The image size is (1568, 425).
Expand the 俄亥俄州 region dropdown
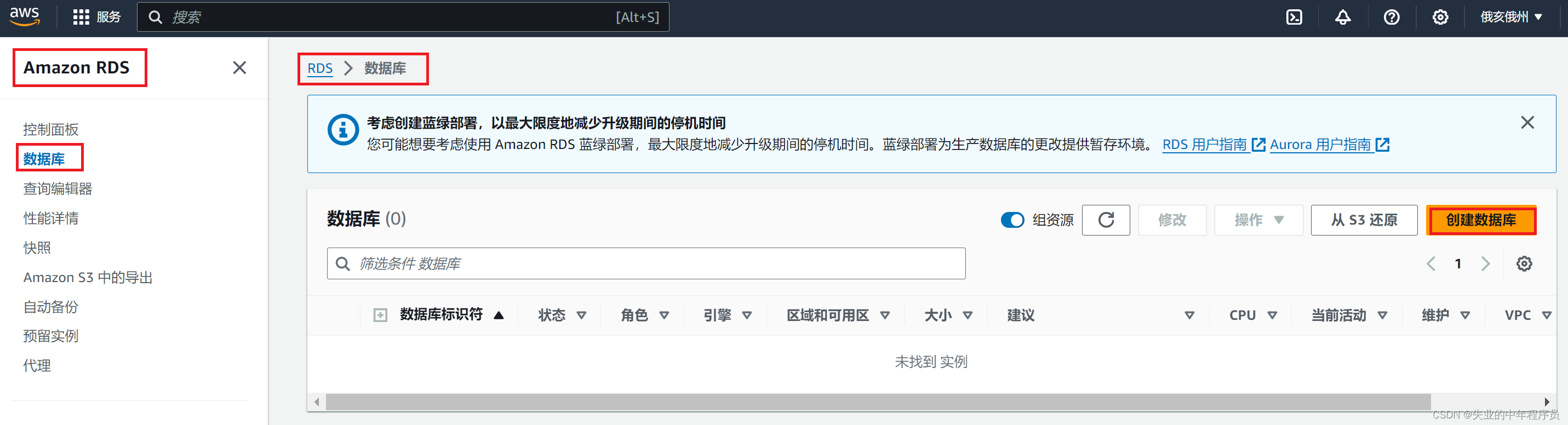pos(1512,17)
